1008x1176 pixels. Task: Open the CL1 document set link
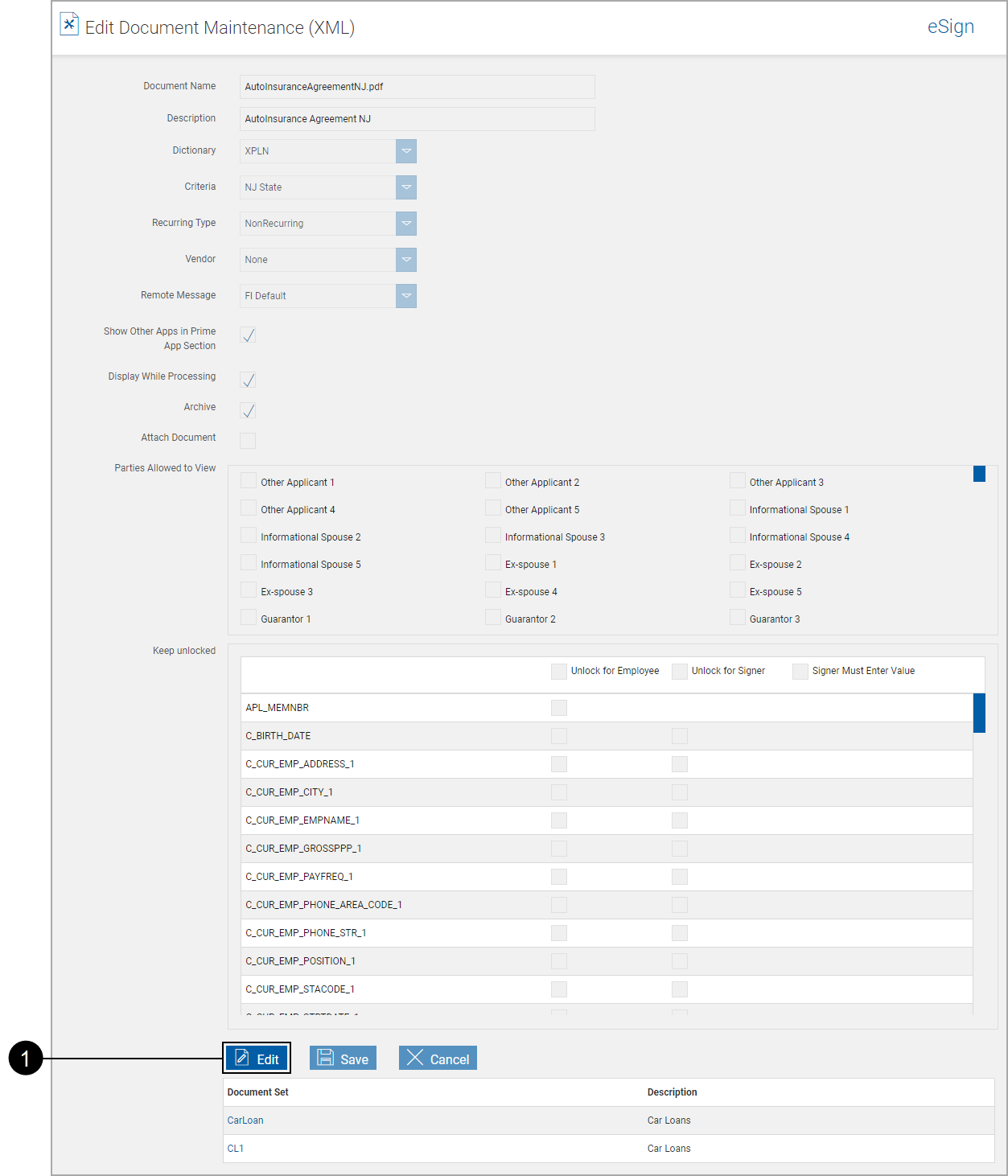pos(236,1148)
